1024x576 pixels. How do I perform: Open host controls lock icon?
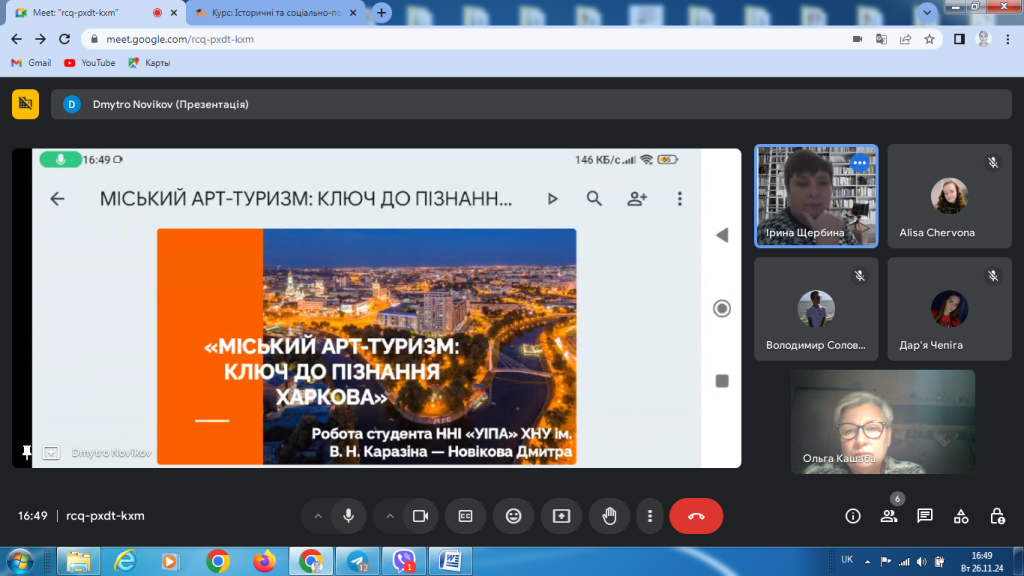[x=997, y=516]
